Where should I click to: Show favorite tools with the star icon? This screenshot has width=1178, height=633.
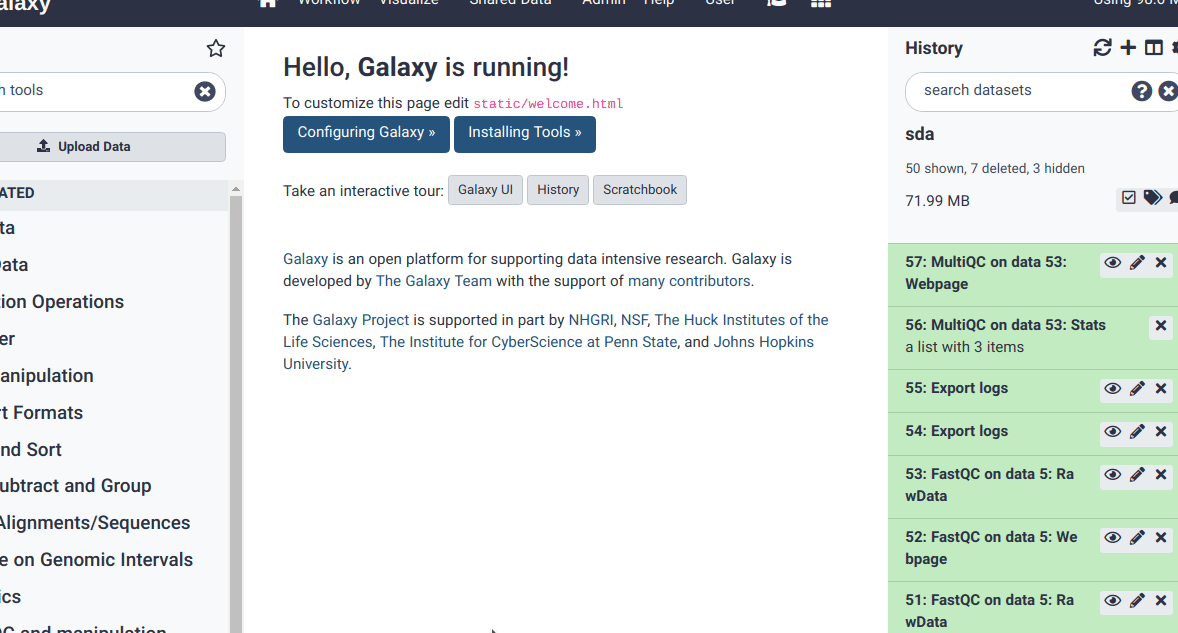216,49
